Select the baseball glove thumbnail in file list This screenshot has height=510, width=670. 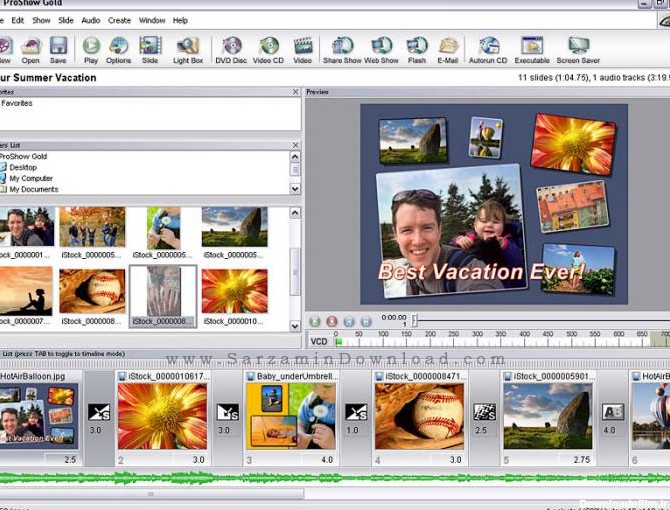point(92,291)
